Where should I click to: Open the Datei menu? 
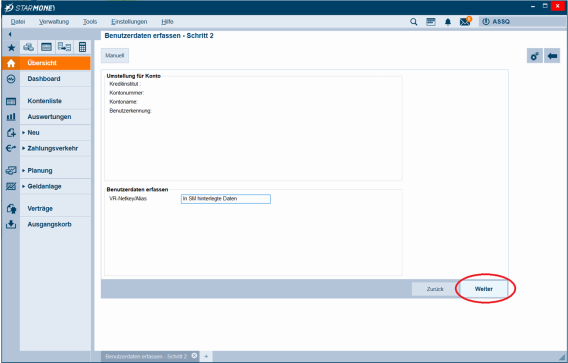18,22
